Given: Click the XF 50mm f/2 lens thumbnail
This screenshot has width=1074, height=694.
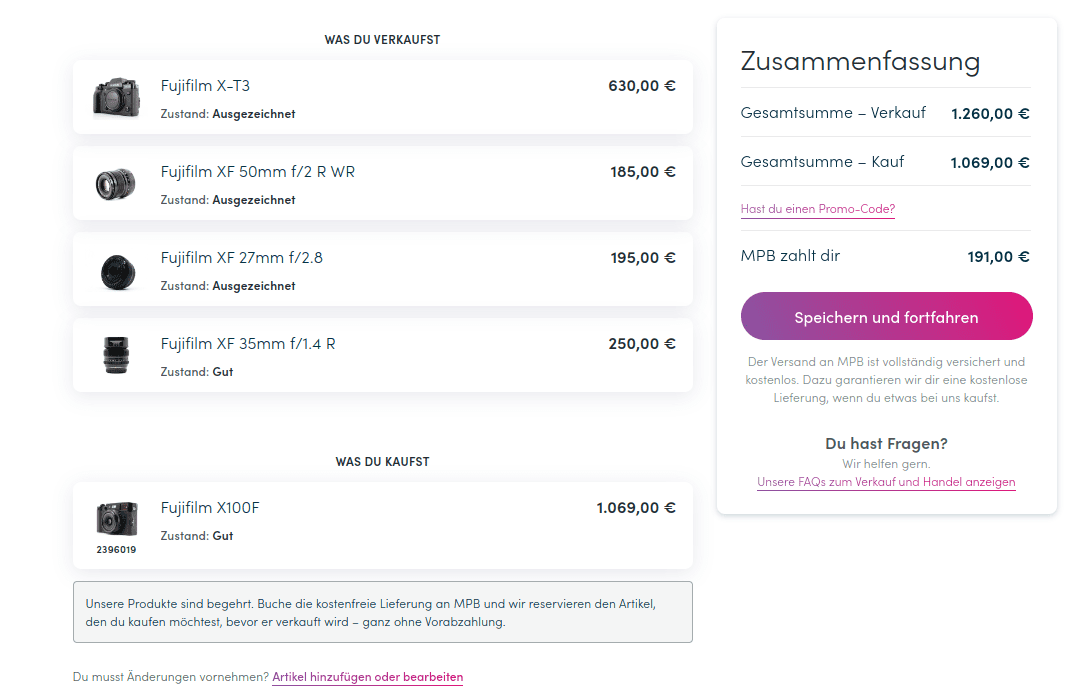Looking at the screenshot, I should pyautogui.click(x=115, y=184).
